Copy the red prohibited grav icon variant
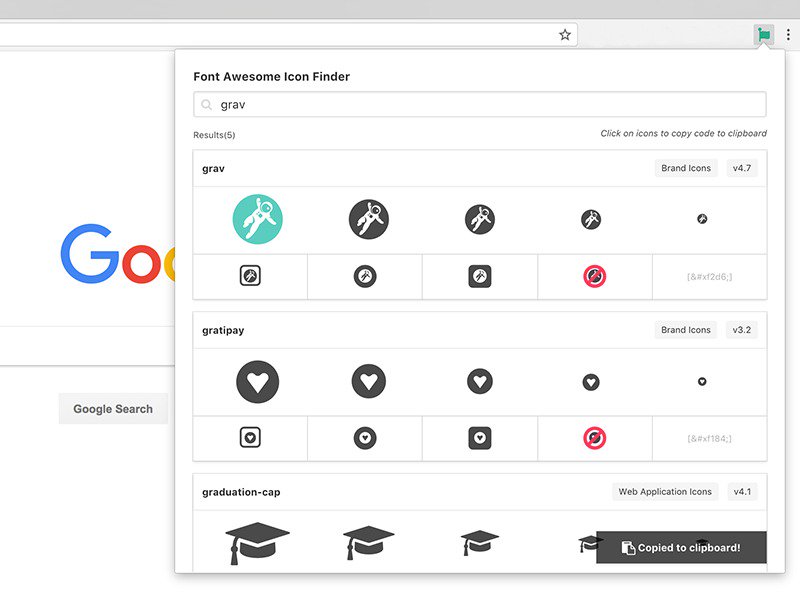This screenshot has height=600, width=800. [596, 276]
